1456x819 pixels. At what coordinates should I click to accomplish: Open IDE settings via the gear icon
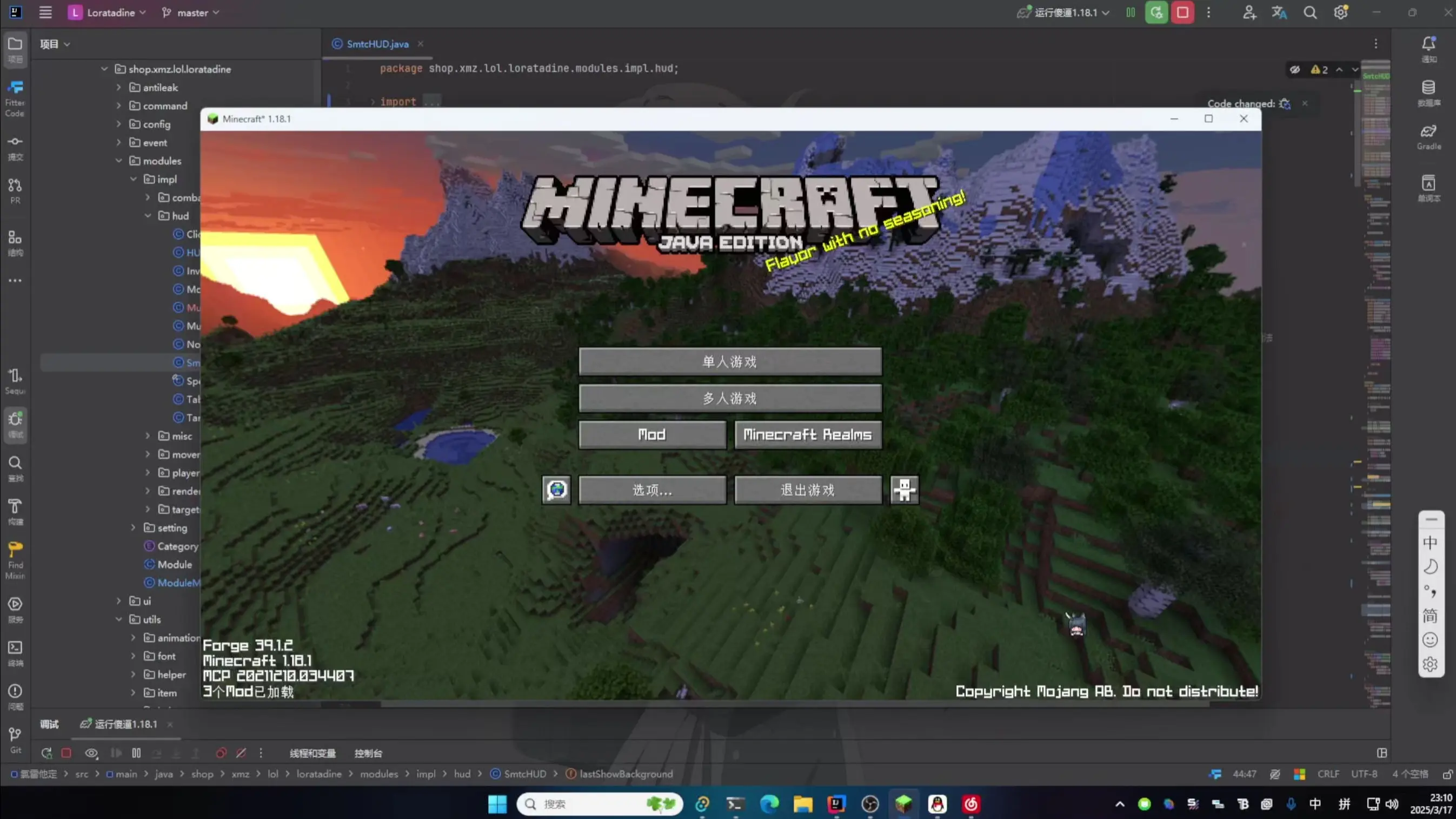[x=1341, y=12]
